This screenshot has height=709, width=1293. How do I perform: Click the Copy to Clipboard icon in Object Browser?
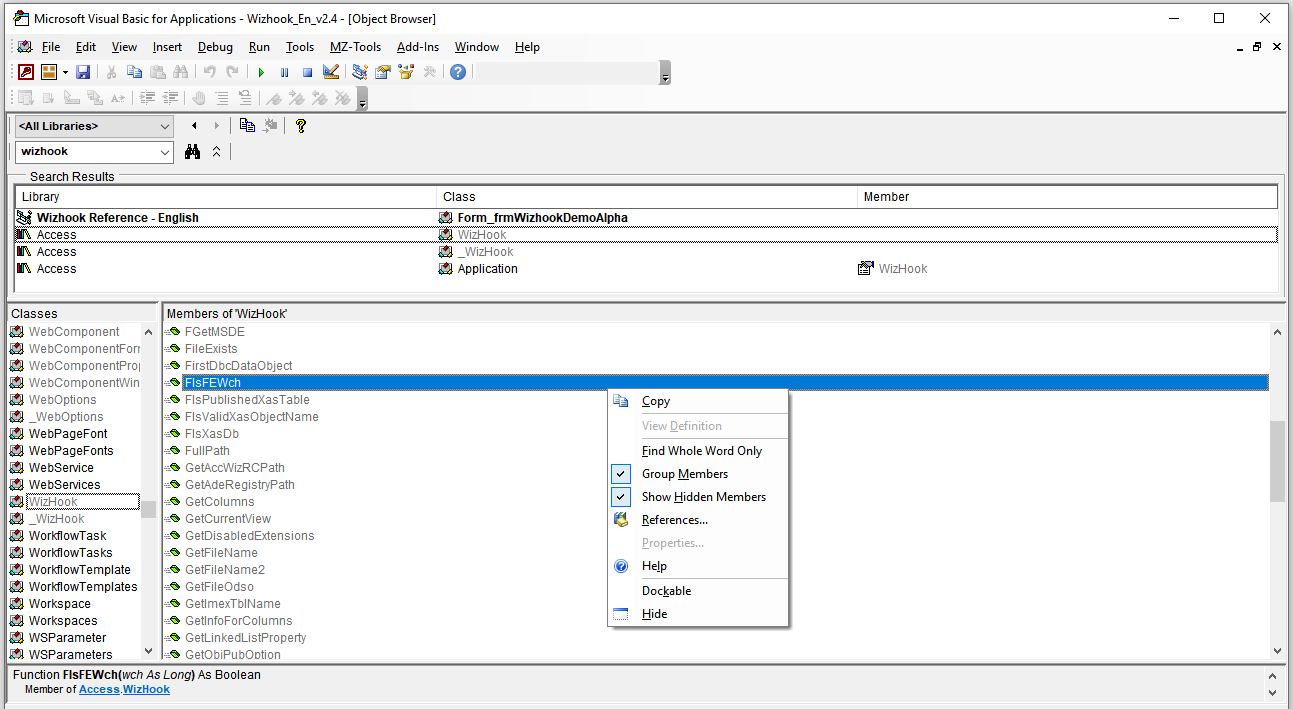coord(247,126)
